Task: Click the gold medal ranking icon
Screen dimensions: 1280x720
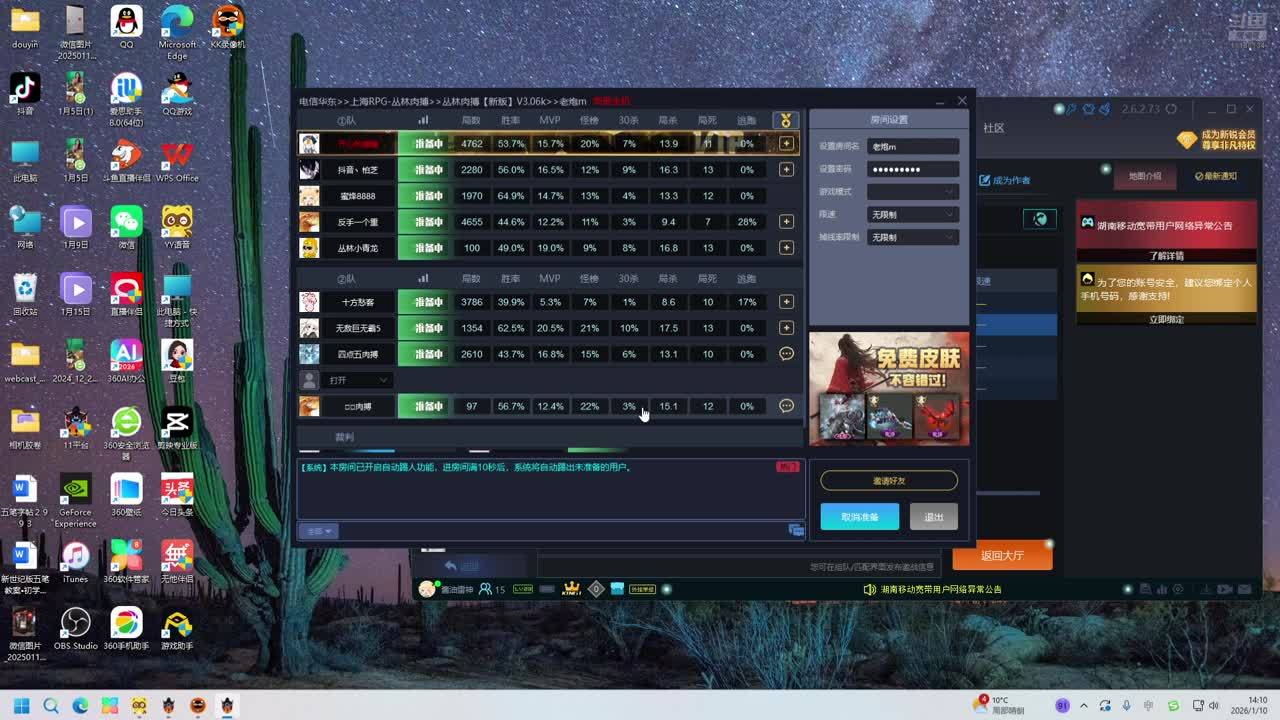Action: (x=786, y=120)
